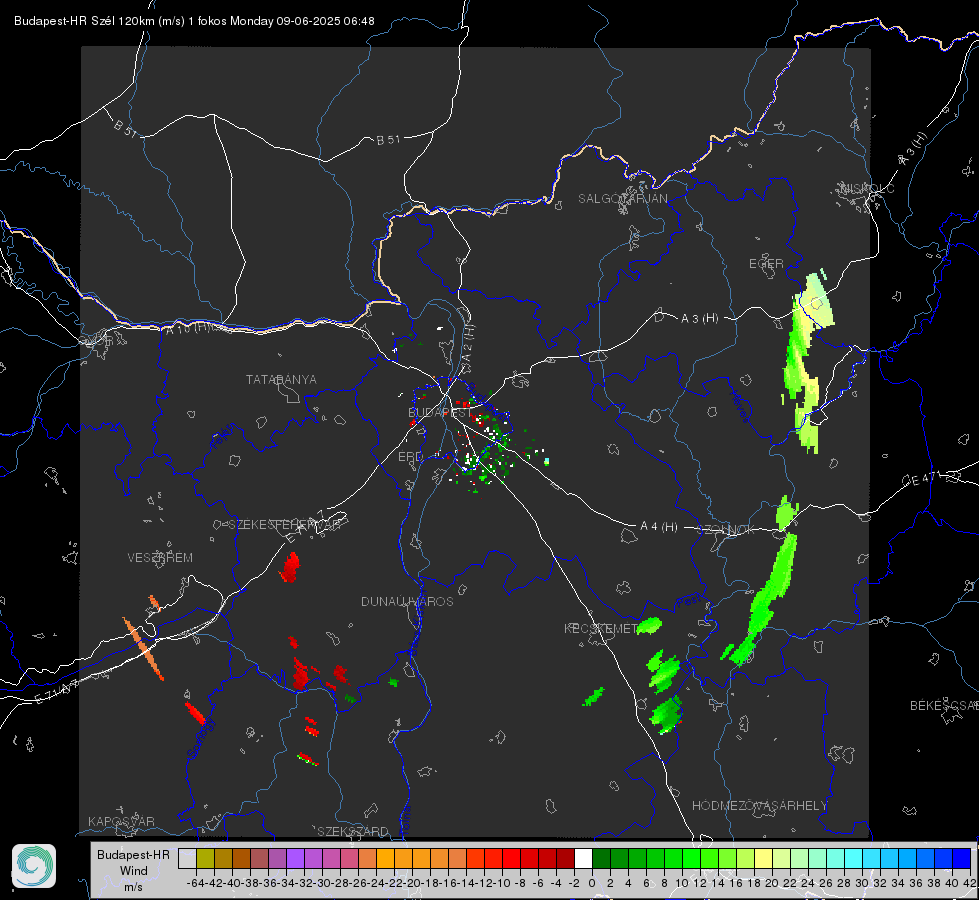Select the light gray swatch at legend's left end

point(187,858)
